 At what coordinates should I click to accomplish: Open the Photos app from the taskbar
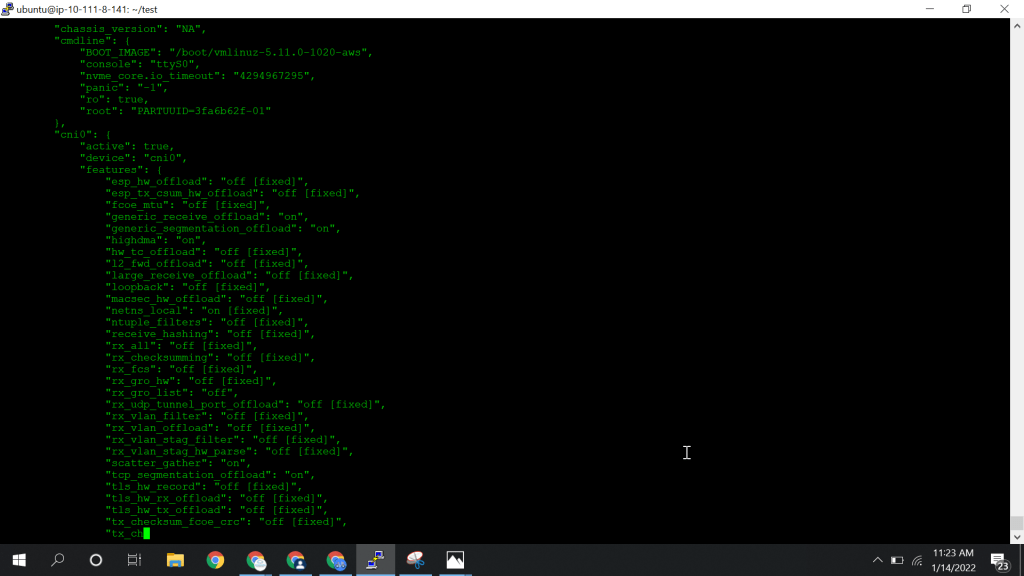tap(455, 561)
